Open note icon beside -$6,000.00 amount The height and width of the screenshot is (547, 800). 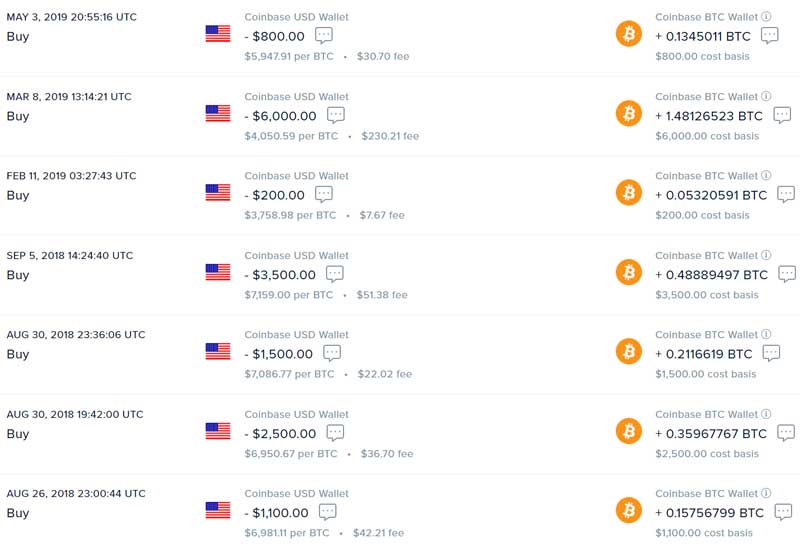[x=336, y=115]
